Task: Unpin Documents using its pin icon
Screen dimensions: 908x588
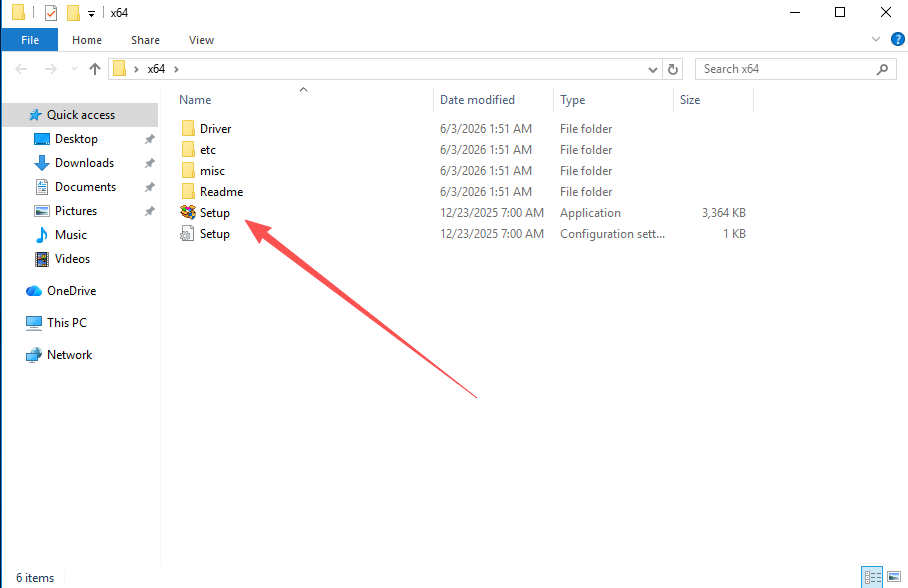Action: 149,187
